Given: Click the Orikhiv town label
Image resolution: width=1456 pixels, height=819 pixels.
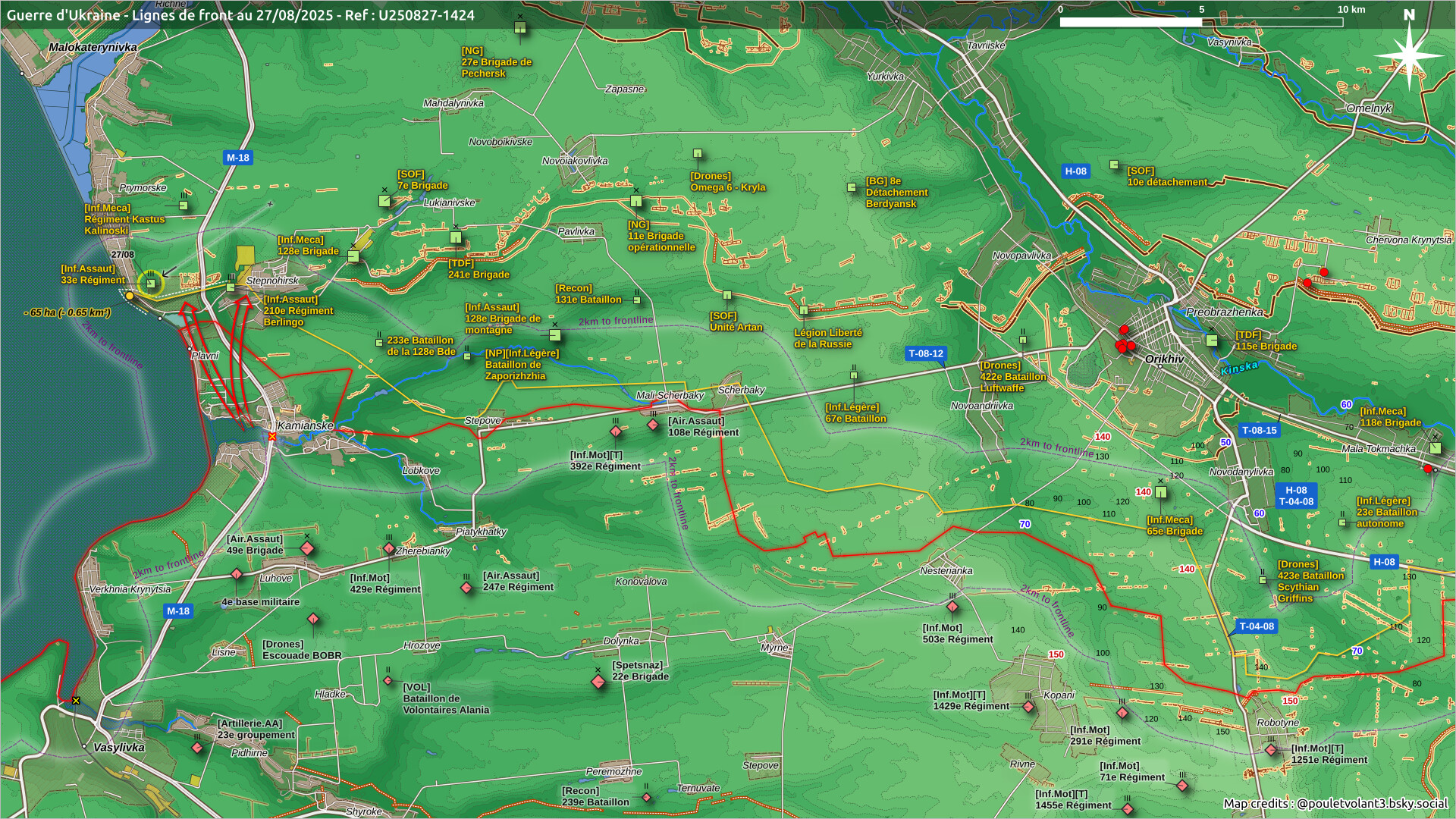Looking at the screenshot, I should point(1164,359).
